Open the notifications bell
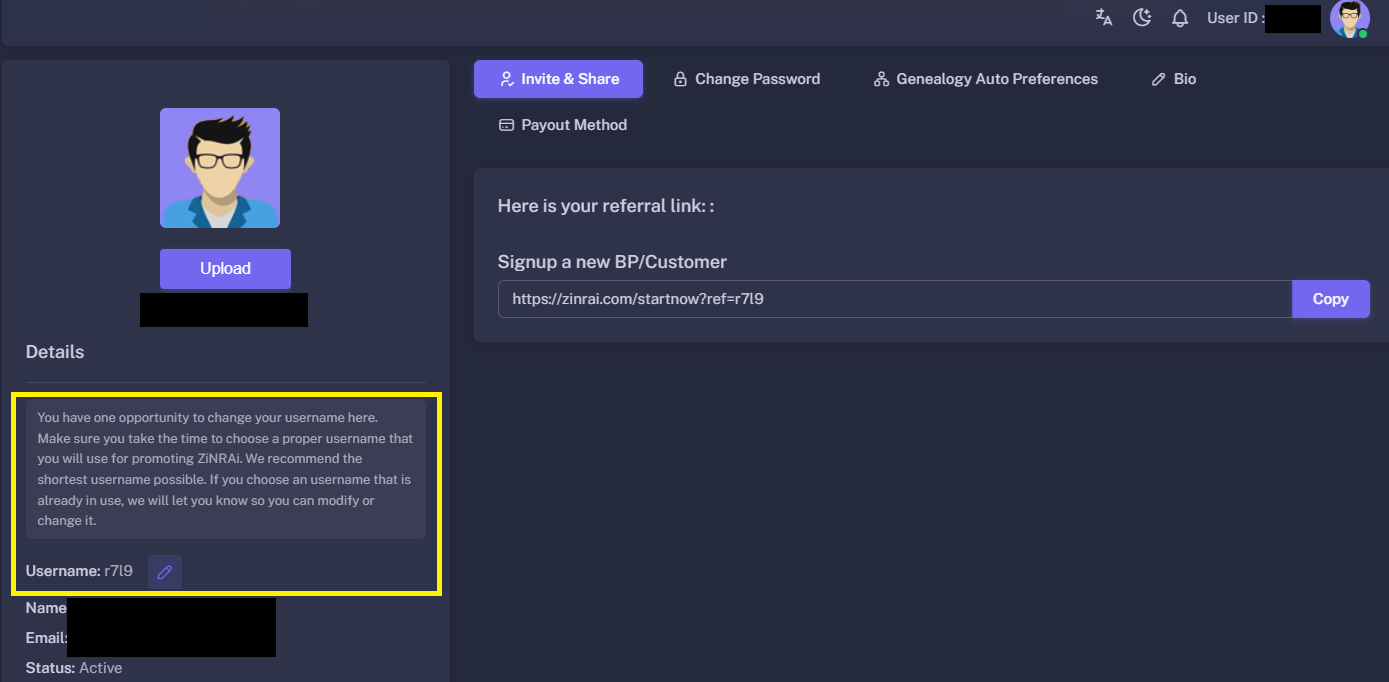Screen dimensions: 1389x682 click(x=1180, y=18)
